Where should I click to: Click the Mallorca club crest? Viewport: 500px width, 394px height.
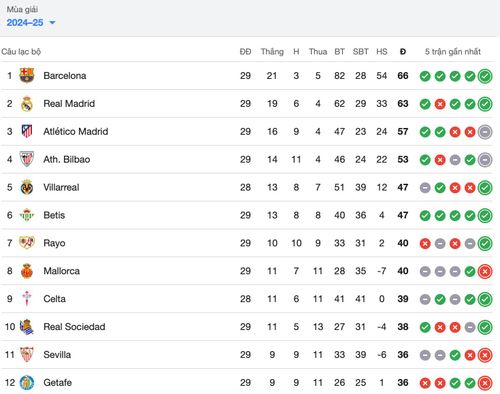[27, 271]
